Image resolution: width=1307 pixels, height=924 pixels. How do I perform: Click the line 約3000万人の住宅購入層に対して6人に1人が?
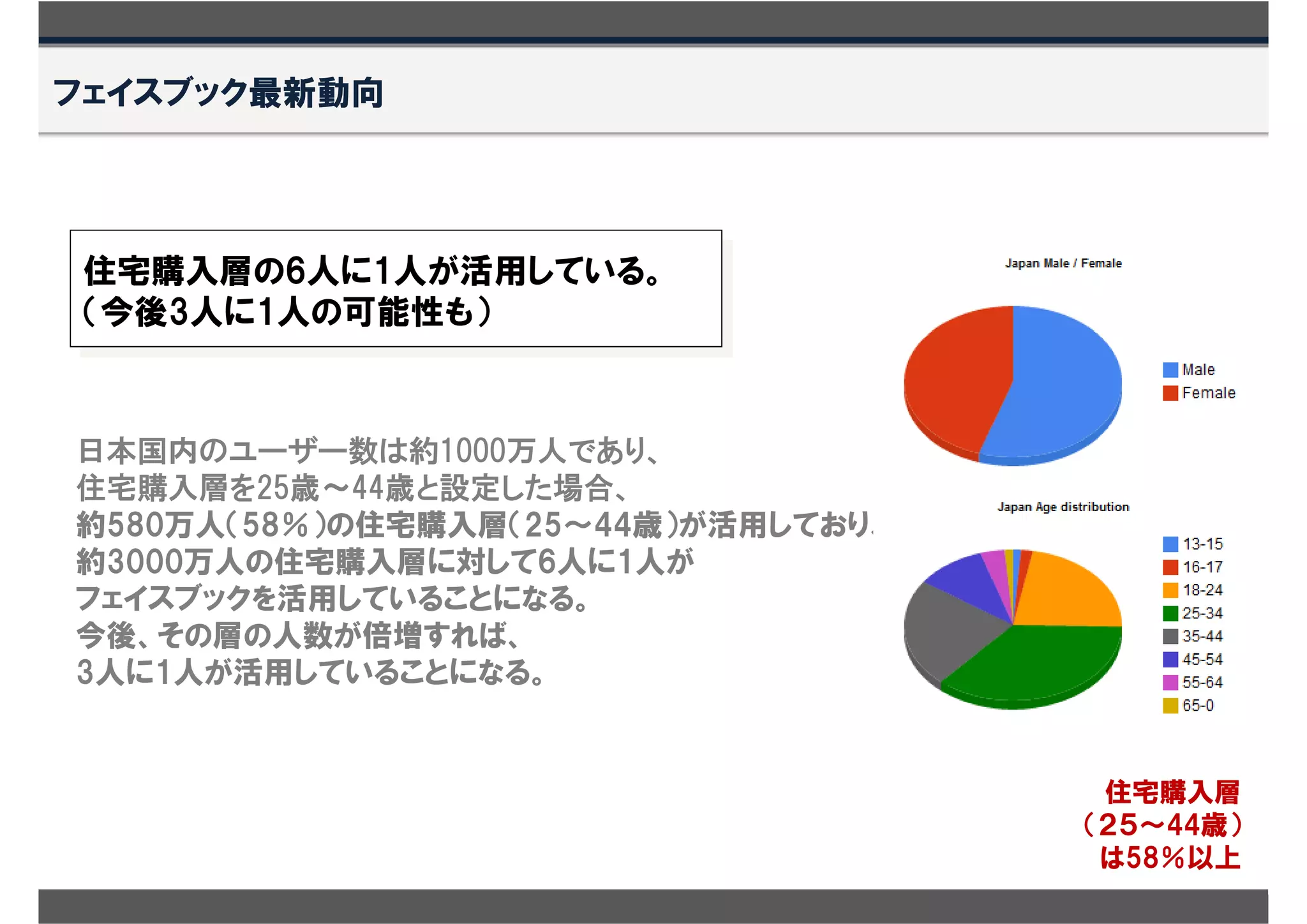[x=385, y=562]
